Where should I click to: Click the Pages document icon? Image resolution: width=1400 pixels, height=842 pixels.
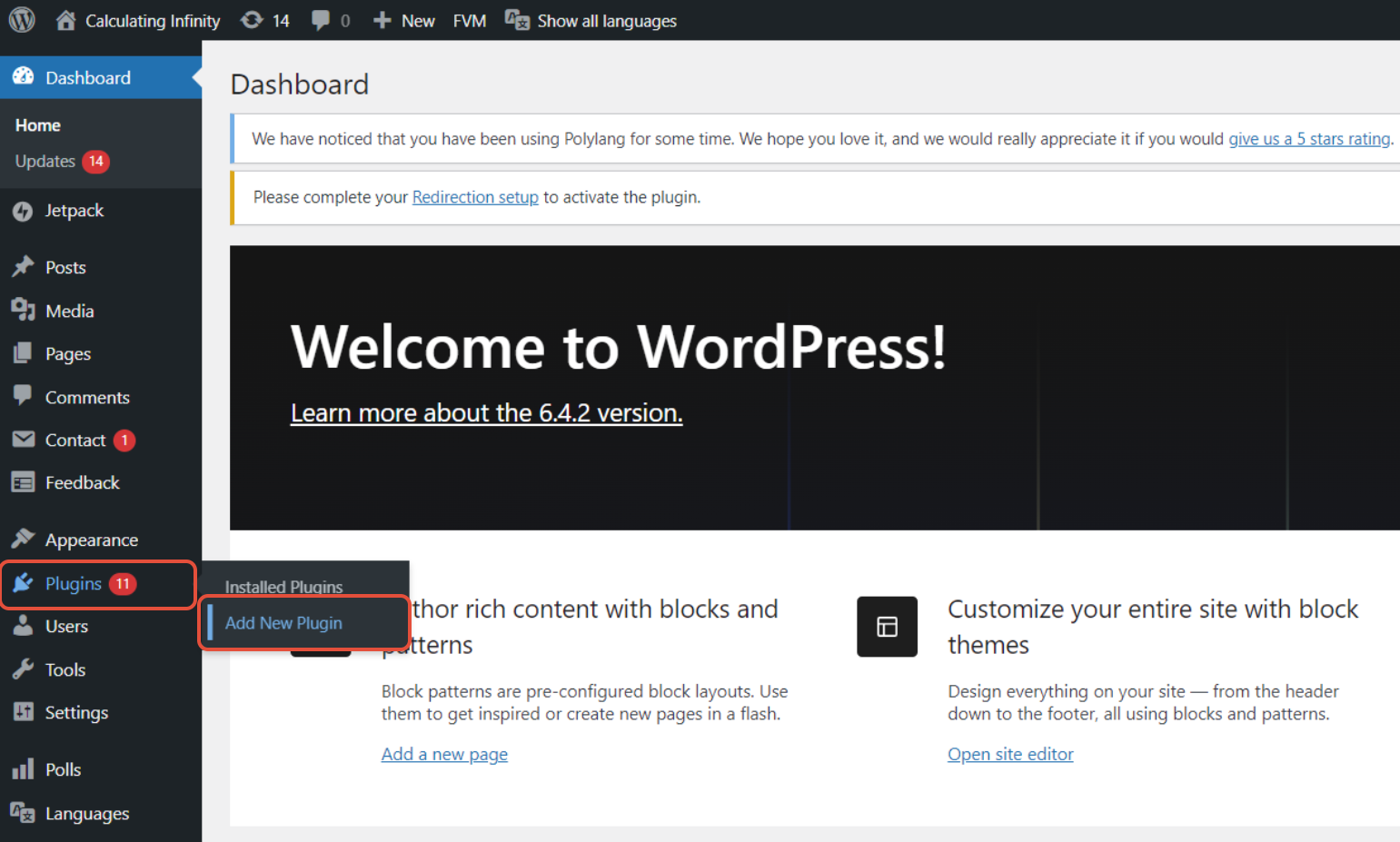[23, 353]
